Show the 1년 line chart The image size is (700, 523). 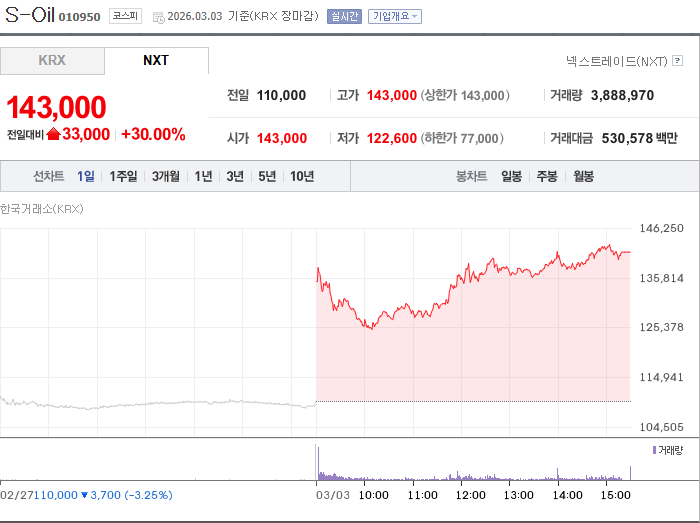coord(203,176)
